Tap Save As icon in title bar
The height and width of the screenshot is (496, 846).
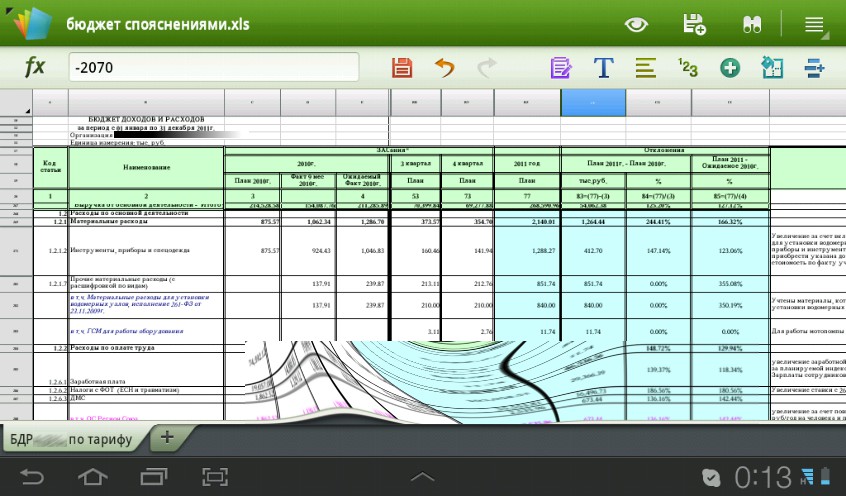(694, 24)
